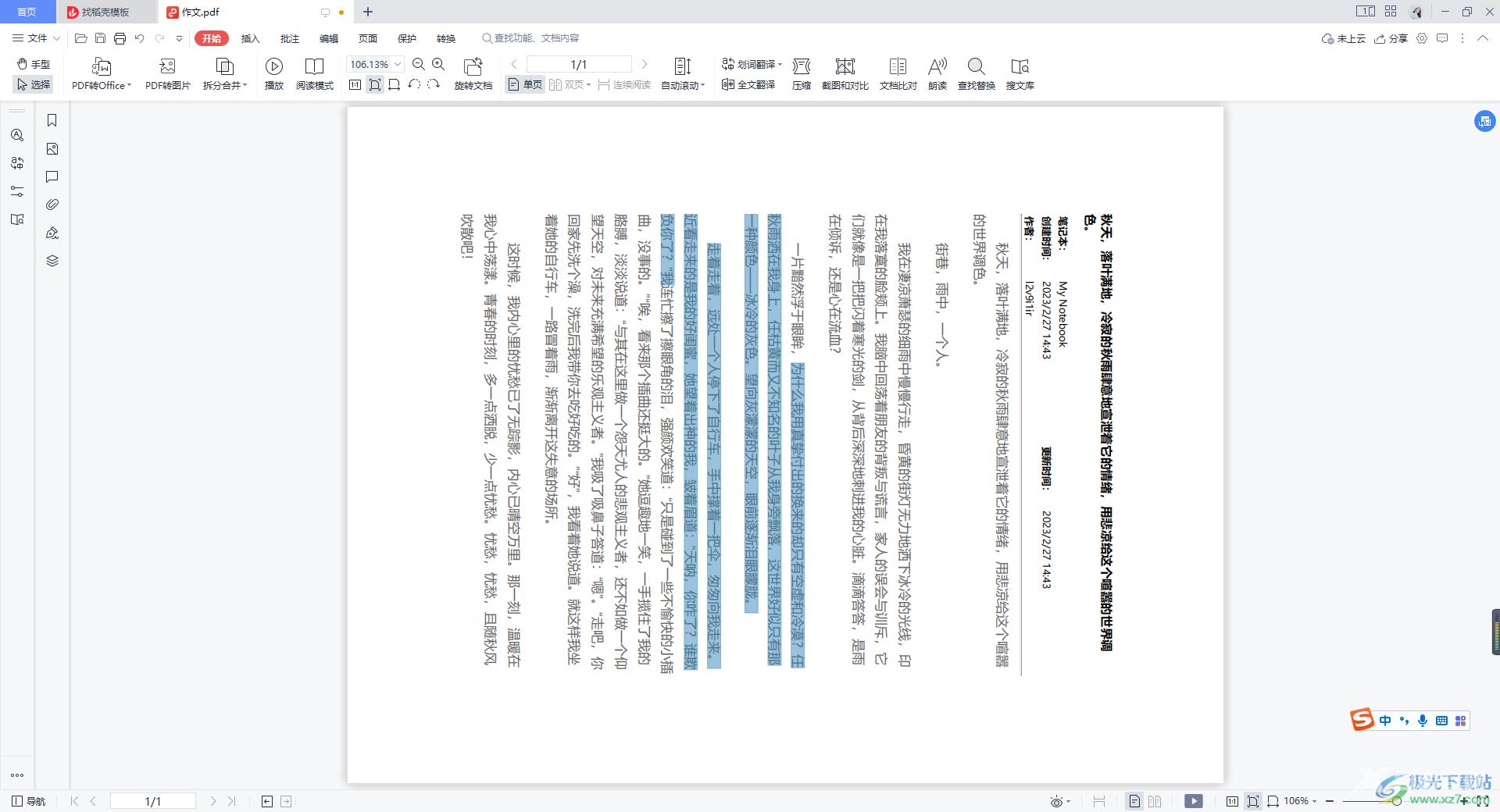The image size is (1500, 812).
Task: Click the status bar zoom slider handle
Action: [x=1396, y=801]
